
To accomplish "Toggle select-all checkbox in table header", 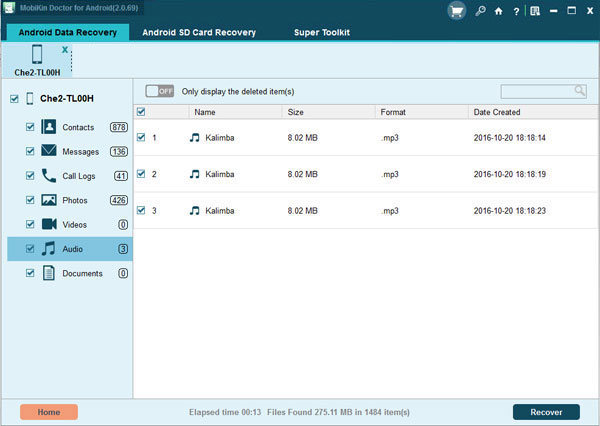I will pyautogui.click(x=141, y=112).
